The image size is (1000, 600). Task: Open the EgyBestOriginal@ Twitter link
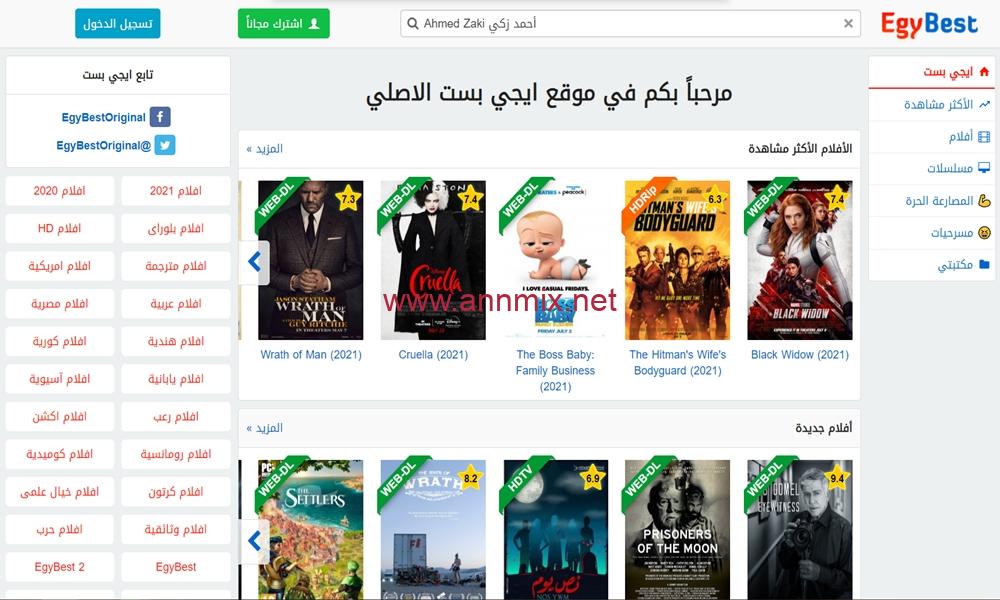[x=103, y=145]
